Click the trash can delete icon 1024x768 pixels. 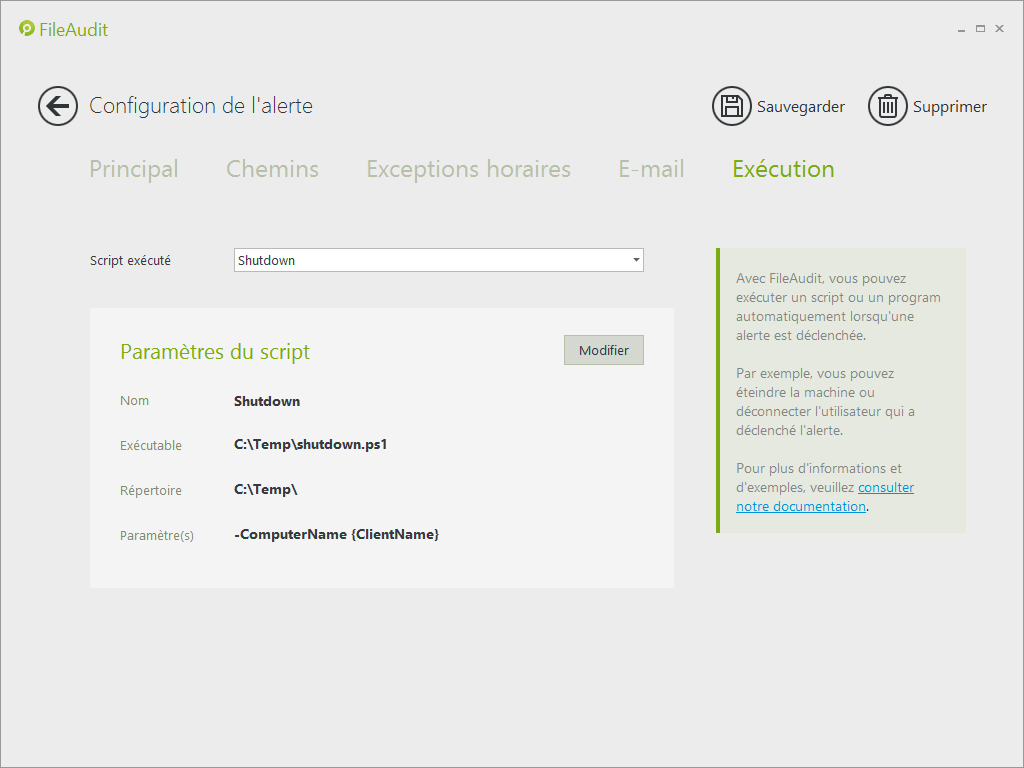coord(887,106)
